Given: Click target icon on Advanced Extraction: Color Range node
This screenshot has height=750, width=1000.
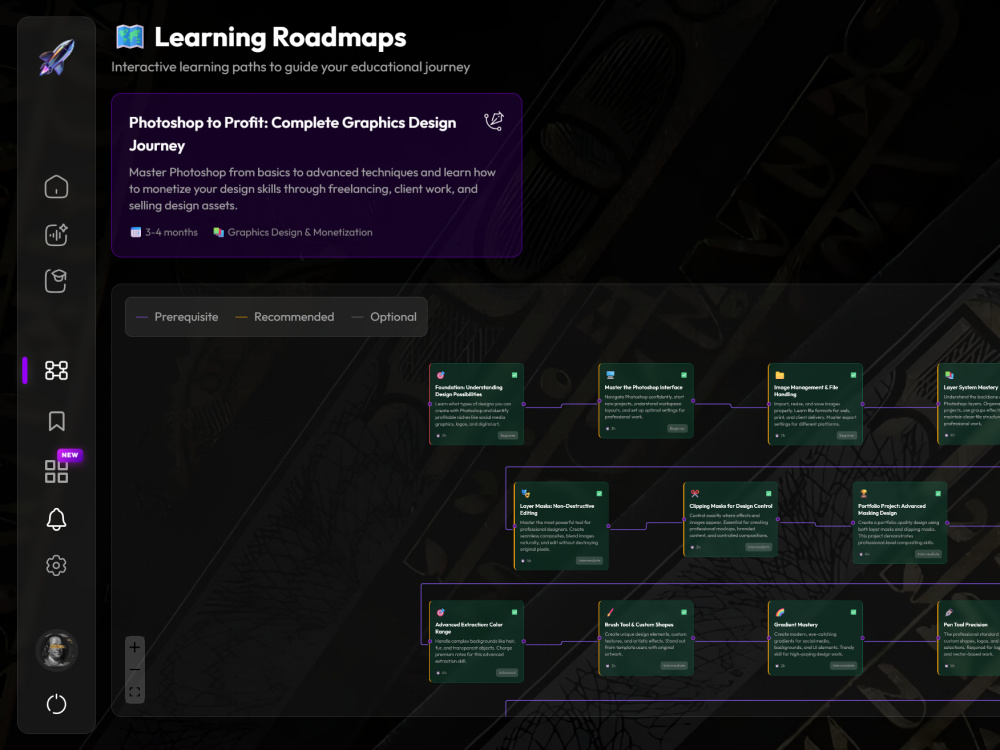Looking at the screenshot, I should 440,612.
